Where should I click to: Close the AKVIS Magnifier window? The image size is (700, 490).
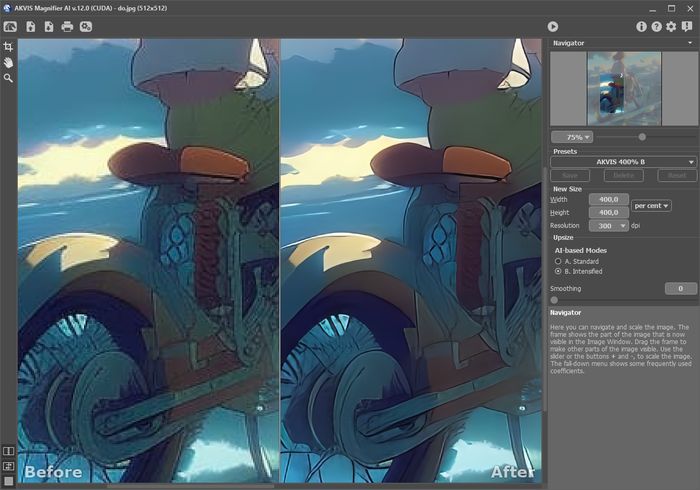click(690, 9)
